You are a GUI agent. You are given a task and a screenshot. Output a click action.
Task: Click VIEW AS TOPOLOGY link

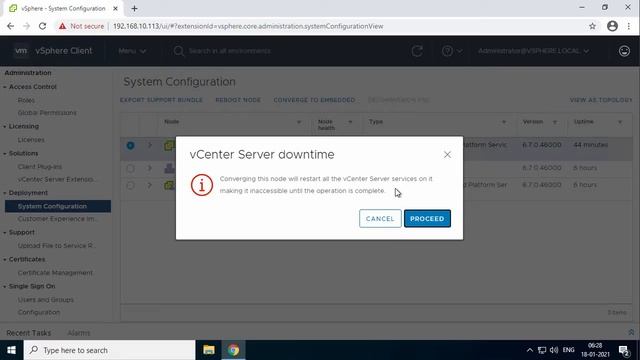601,100
